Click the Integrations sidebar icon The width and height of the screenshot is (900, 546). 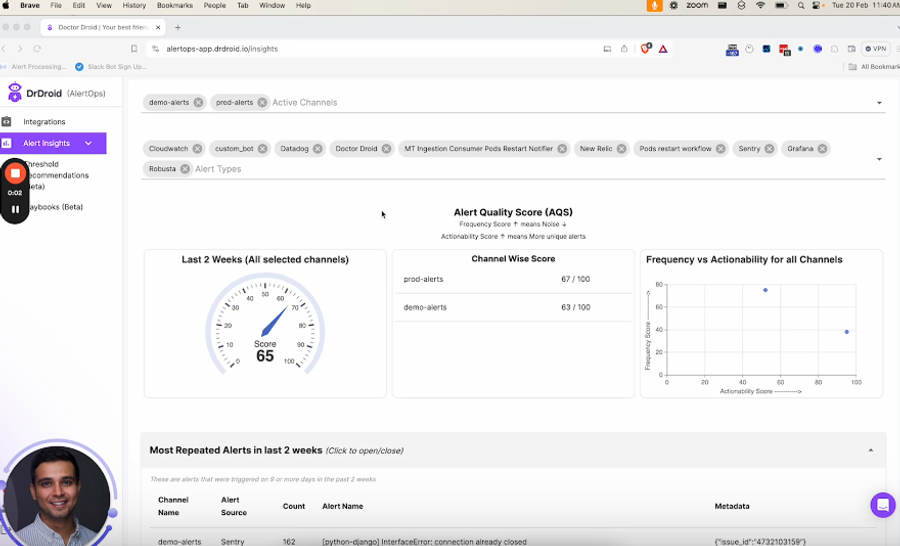pos(6,121)
